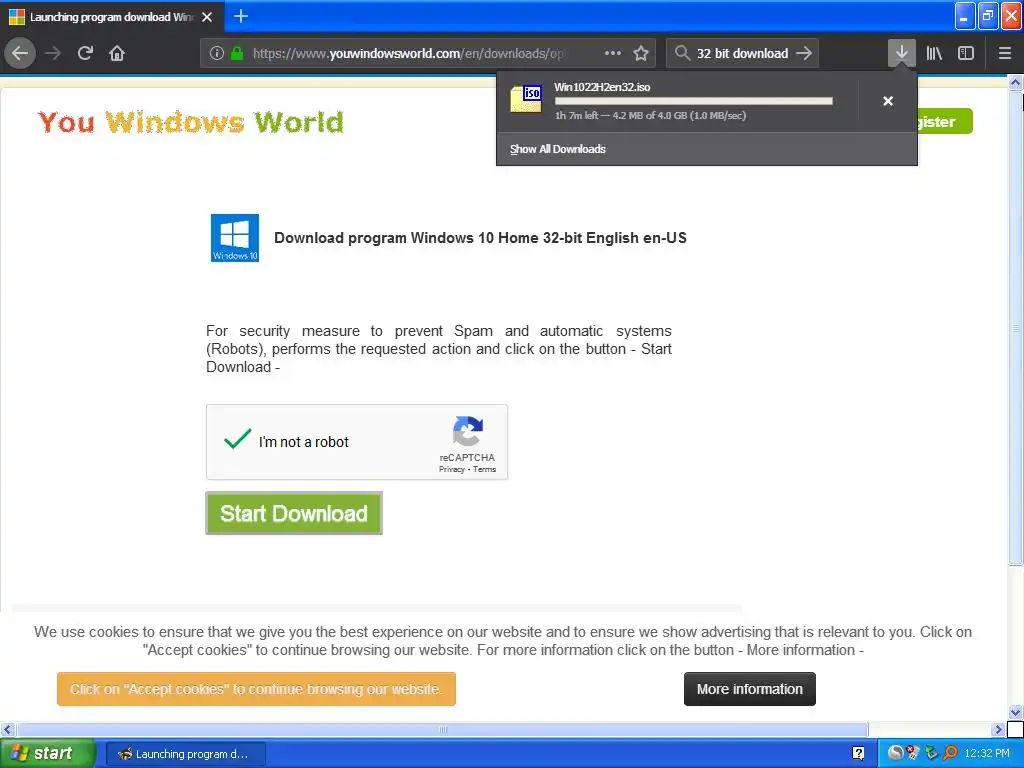Click the ISO file icon in downloads
The height and width of the screenshot is (768, 1024).
526,99
